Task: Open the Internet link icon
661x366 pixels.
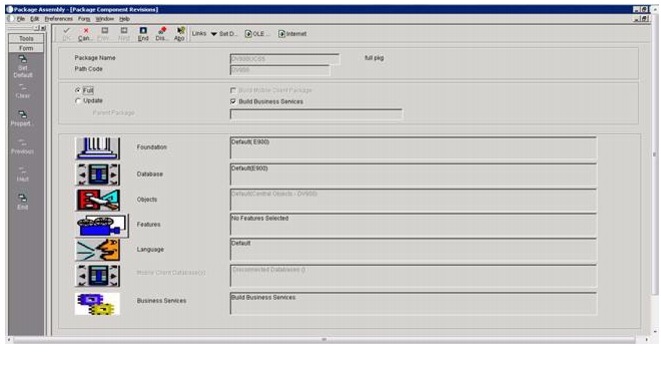Action: pyautogui.click(x=282, y=34)
